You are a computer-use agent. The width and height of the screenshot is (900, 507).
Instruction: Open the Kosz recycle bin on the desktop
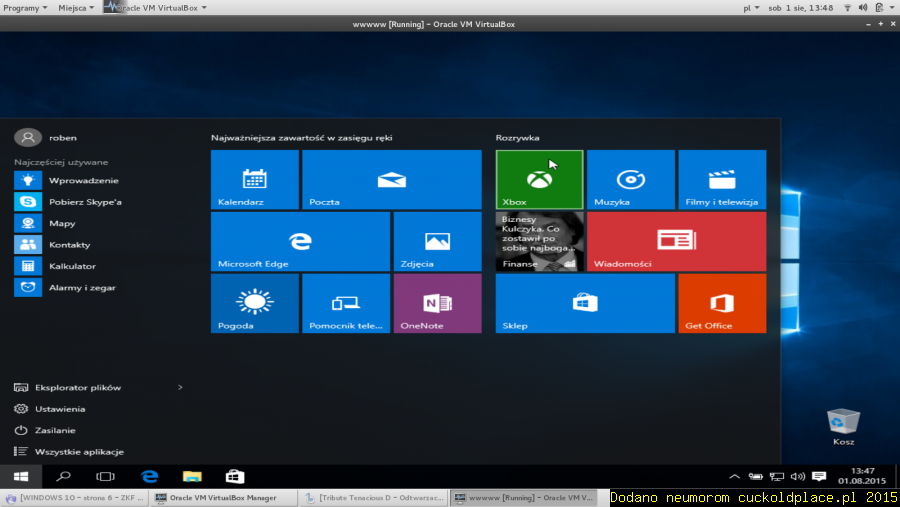843,424
